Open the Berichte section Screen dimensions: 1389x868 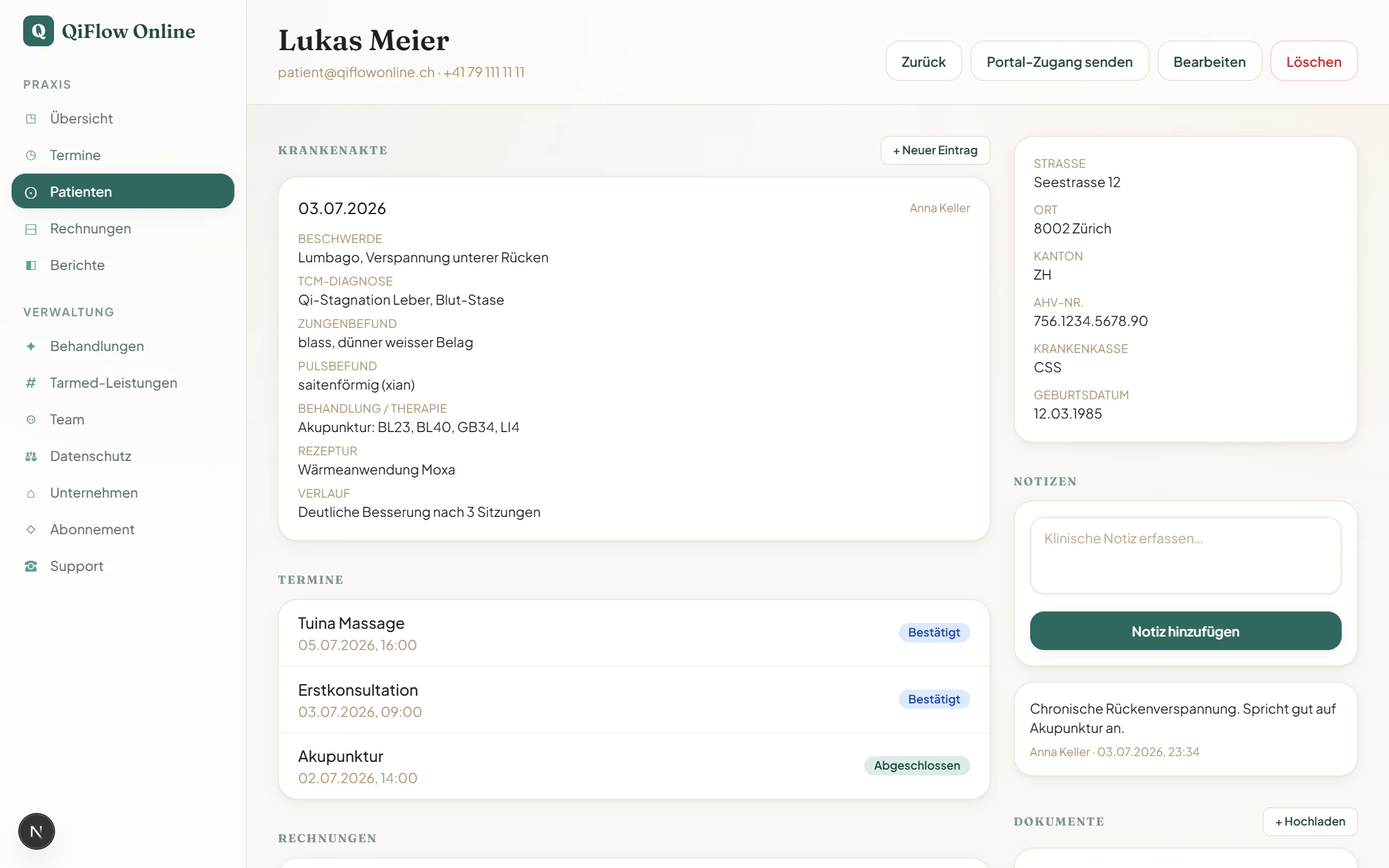123,265
